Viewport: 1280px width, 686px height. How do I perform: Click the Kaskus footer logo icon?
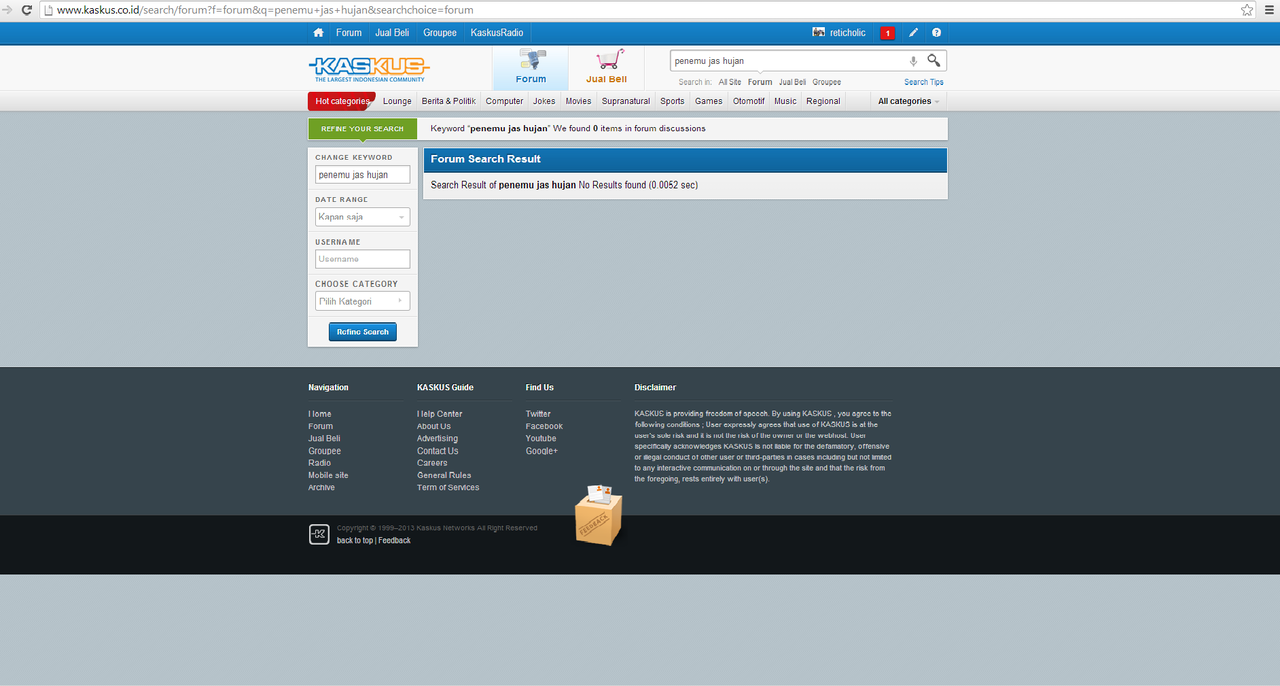[319, 534]
